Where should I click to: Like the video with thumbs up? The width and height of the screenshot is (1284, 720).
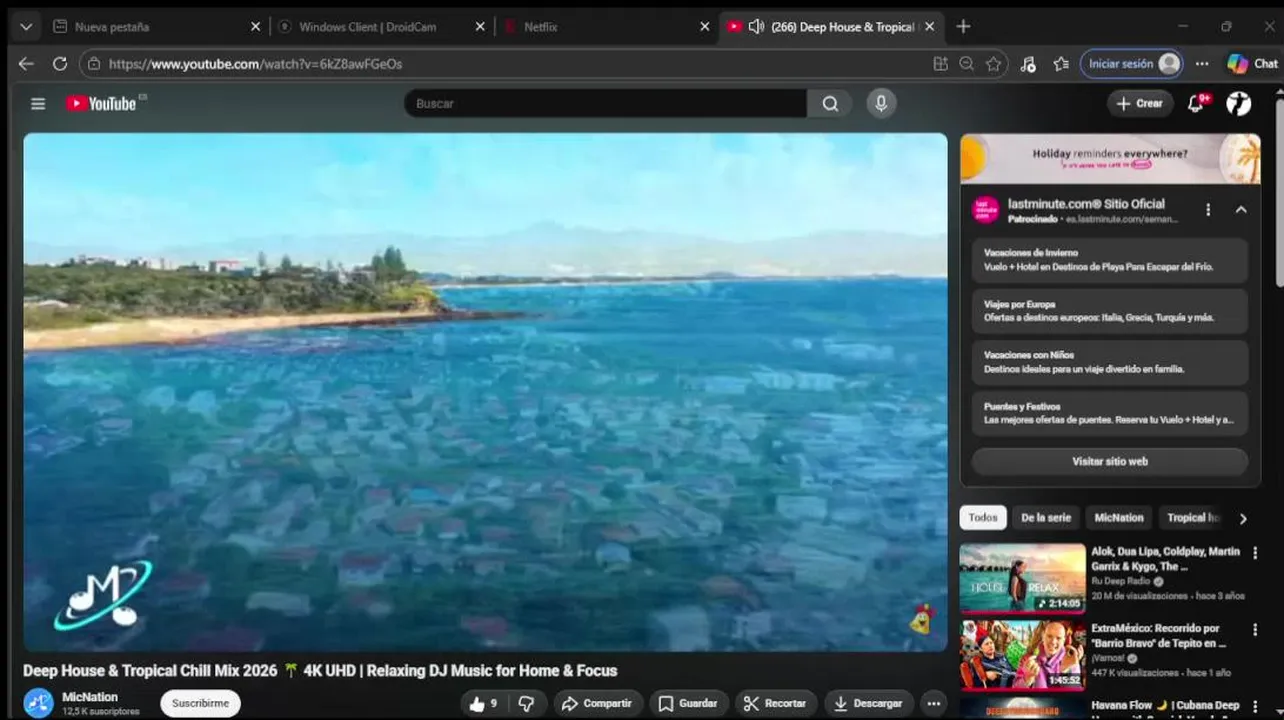[484, 704]
